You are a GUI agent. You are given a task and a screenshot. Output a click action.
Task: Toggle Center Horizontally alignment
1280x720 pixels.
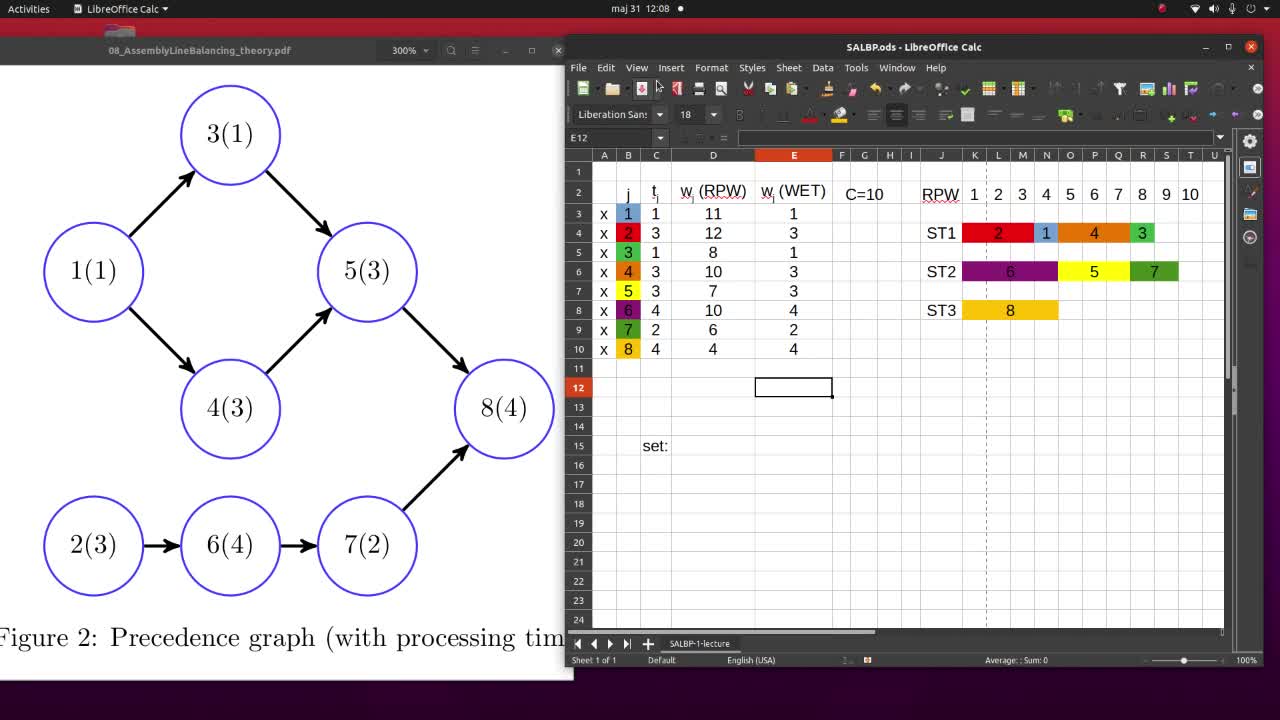896,115
